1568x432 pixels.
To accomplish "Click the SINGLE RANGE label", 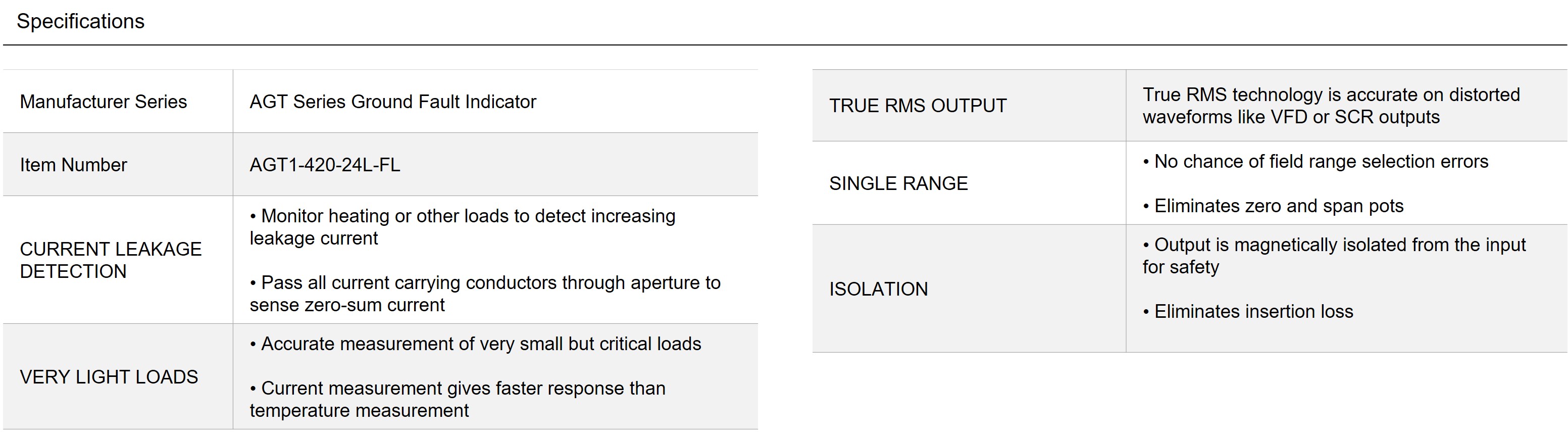I will tap(898, 183).
